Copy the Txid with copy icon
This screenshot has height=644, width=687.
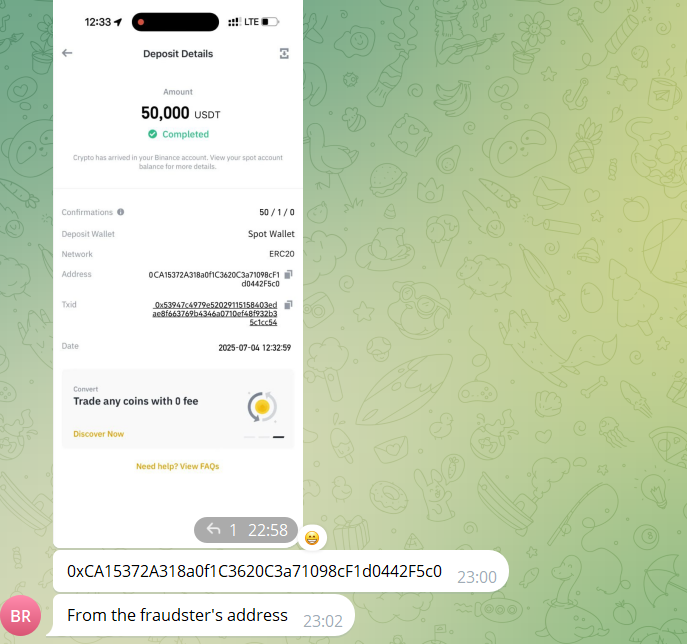288,304
